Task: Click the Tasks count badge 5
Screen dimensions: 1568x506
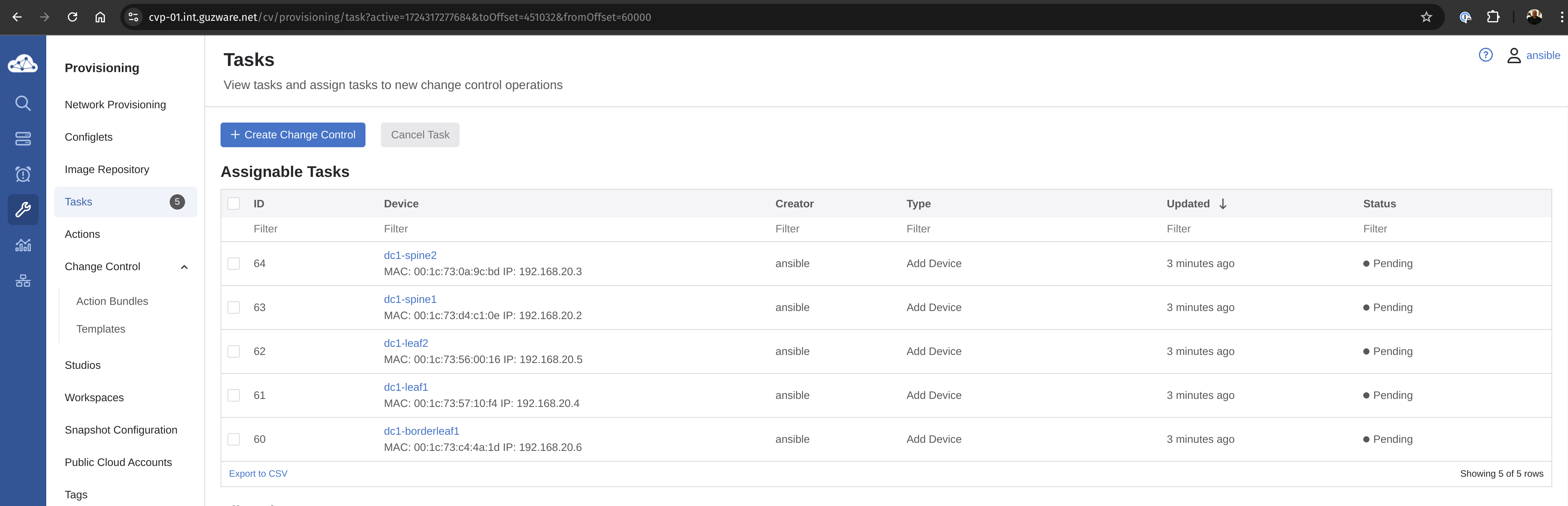Action: (x=177, y=202)
